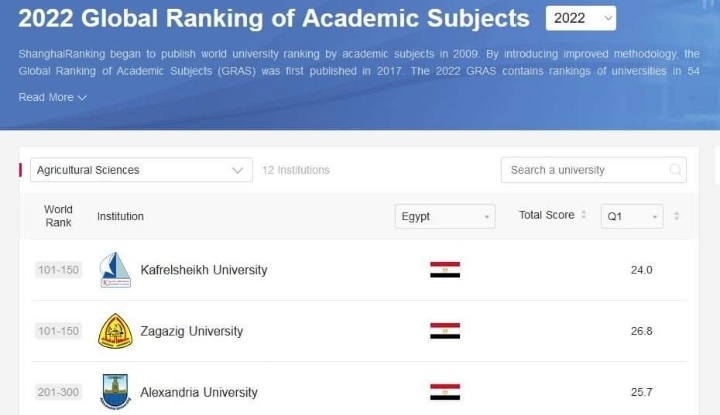Click Egypt flag in Alexandria University row
Image resolution: width=720 pixels, height=415 pixels.
445,391
